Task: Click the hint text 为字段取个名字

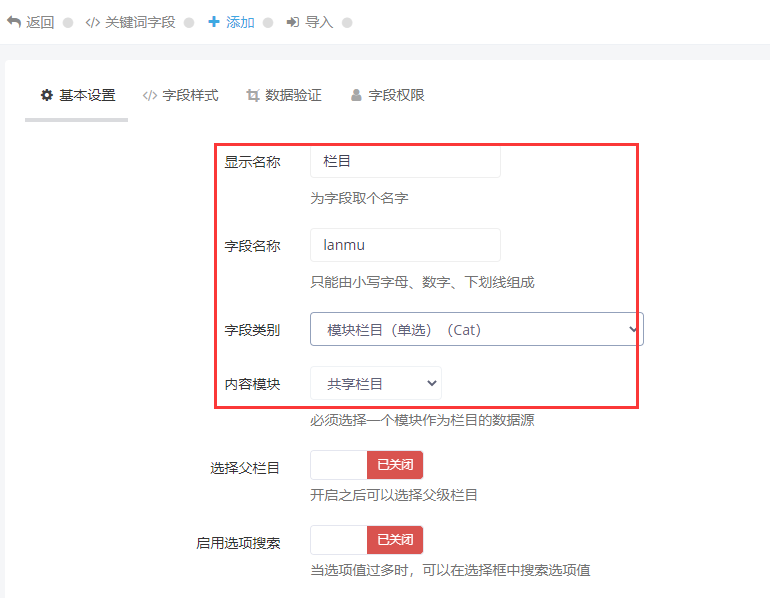Action: coord(359,198)
